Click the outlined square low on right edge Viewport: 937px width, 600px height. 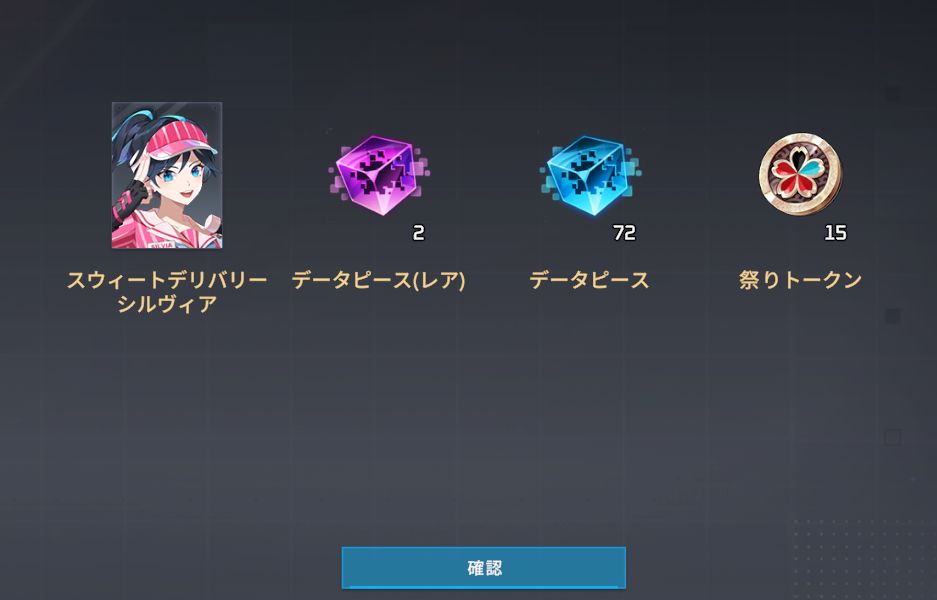pos(893,437)
